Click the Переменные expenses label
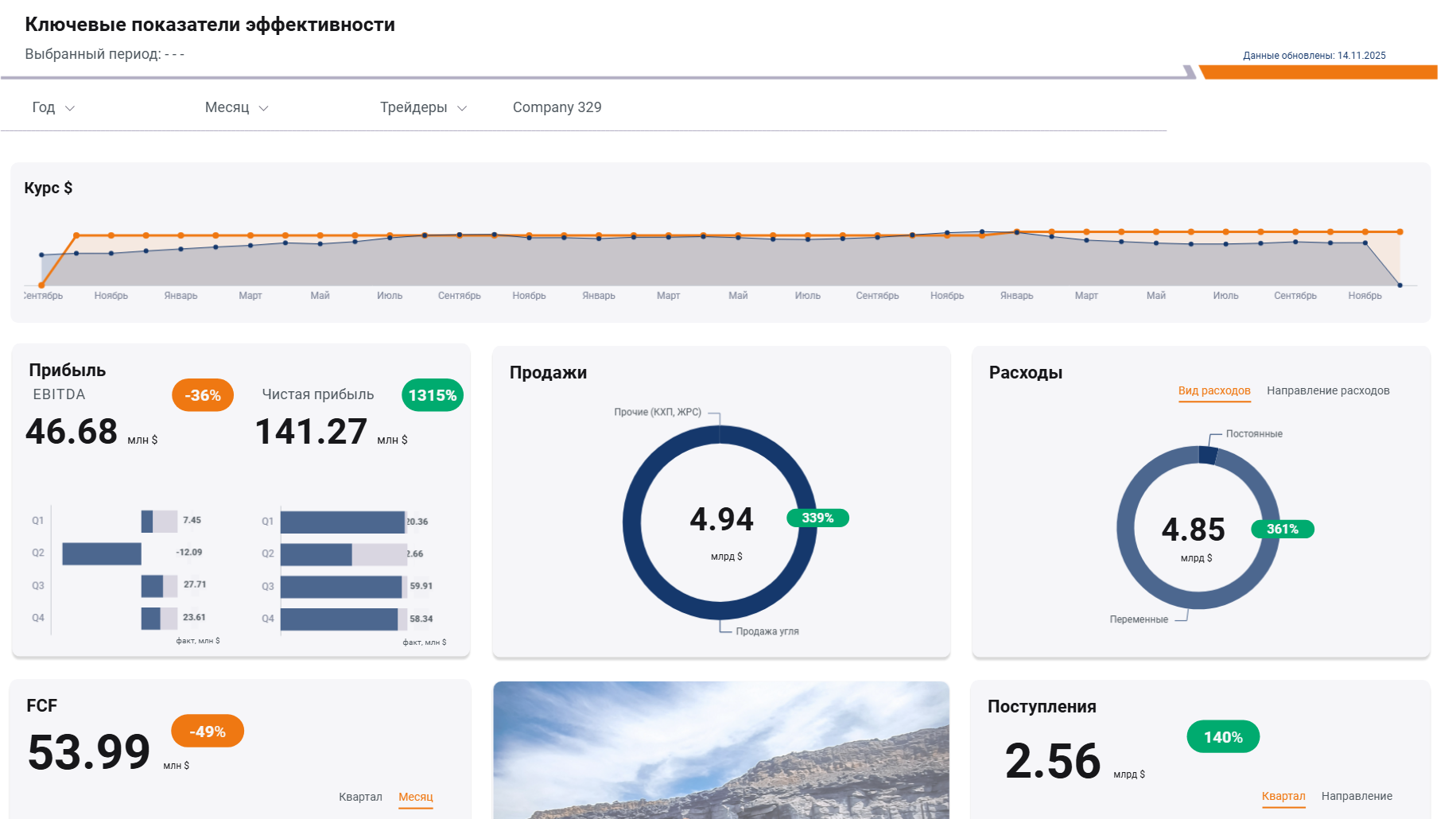This screenshot has width=1456, height=819. click(1139, 619)
